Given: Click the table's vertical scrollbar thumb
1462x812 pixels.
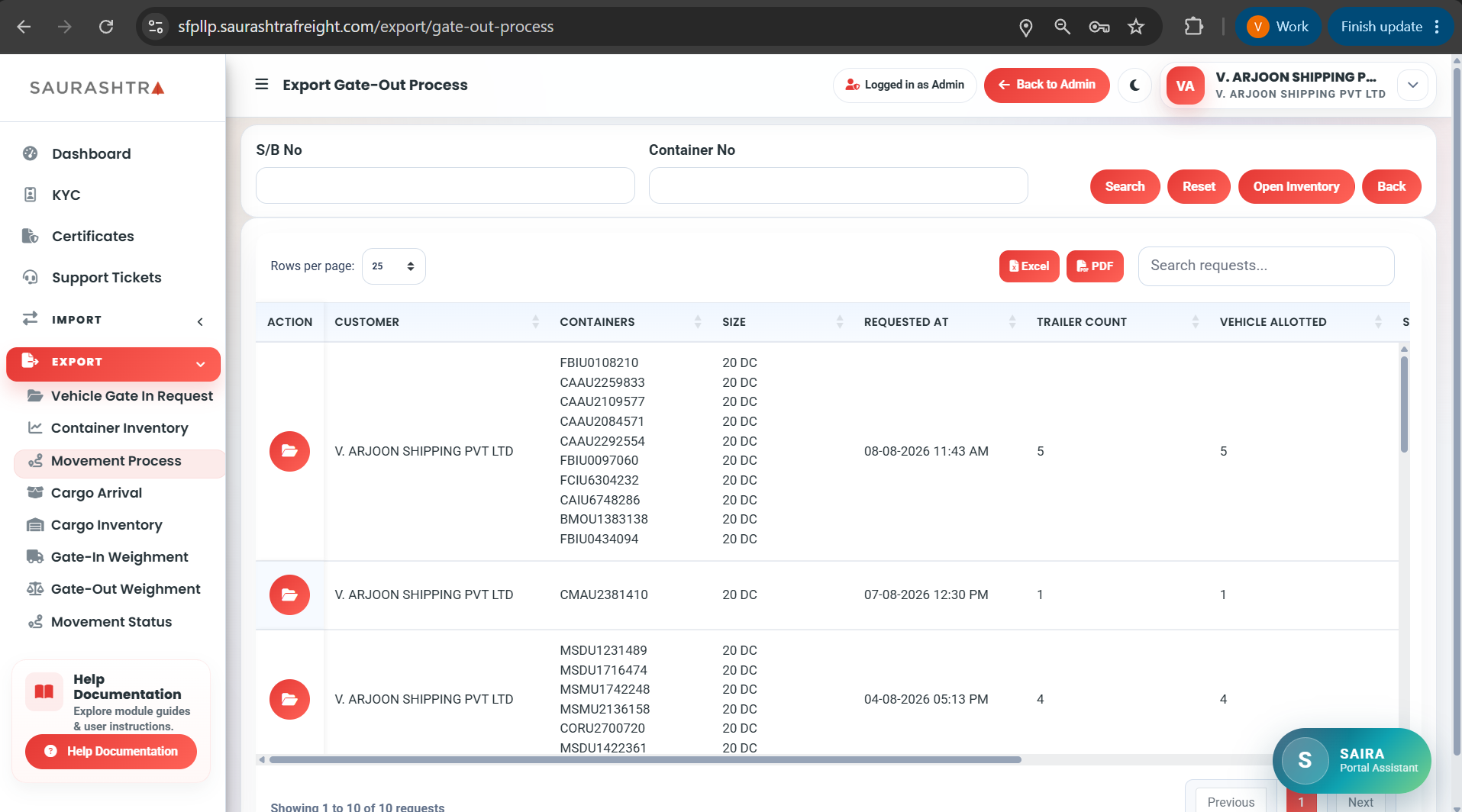Looking at the screenshot, I should pos(1404,404).
